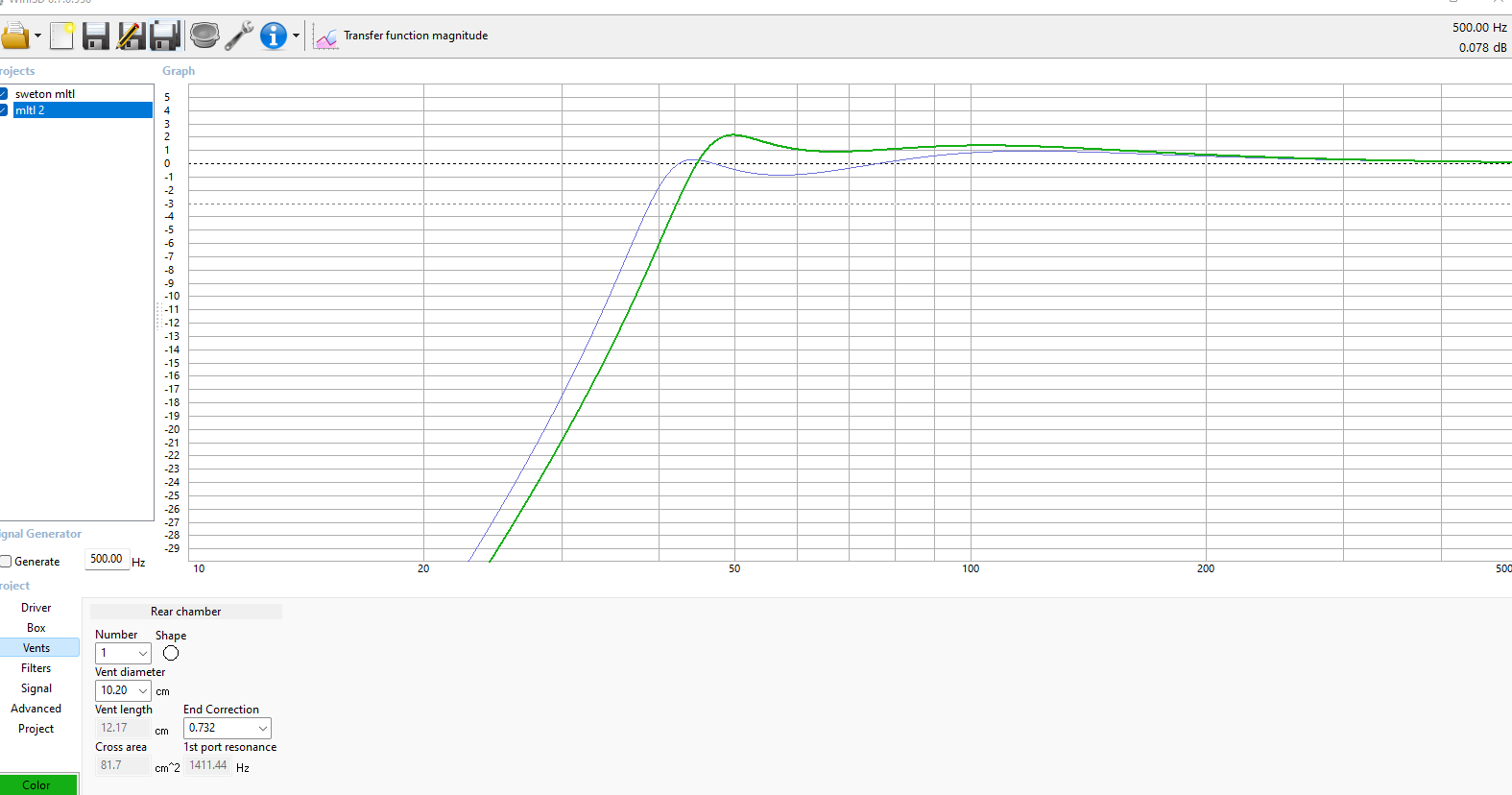This screenshot has height=795, width=1512.
Task: Click the Graph section label
Action: pos(179,71)
